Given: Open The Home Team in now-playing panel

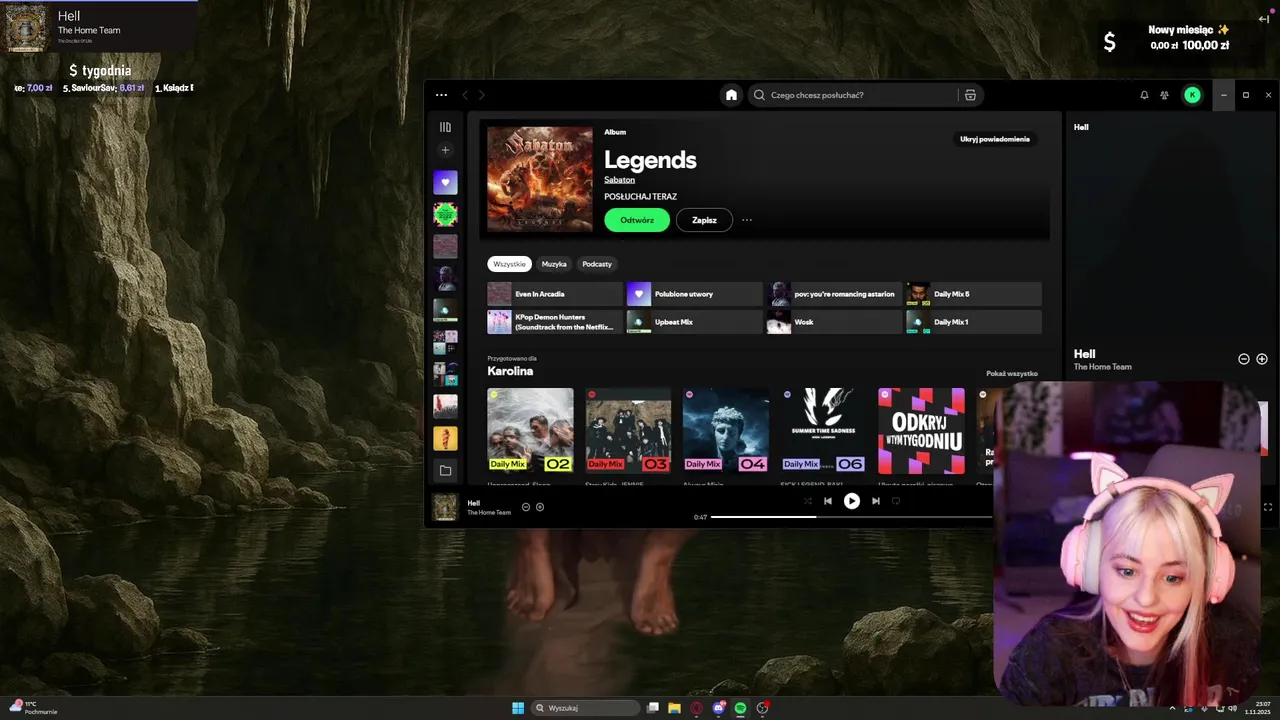Looking at the screenshot, I should point(1103,367).
